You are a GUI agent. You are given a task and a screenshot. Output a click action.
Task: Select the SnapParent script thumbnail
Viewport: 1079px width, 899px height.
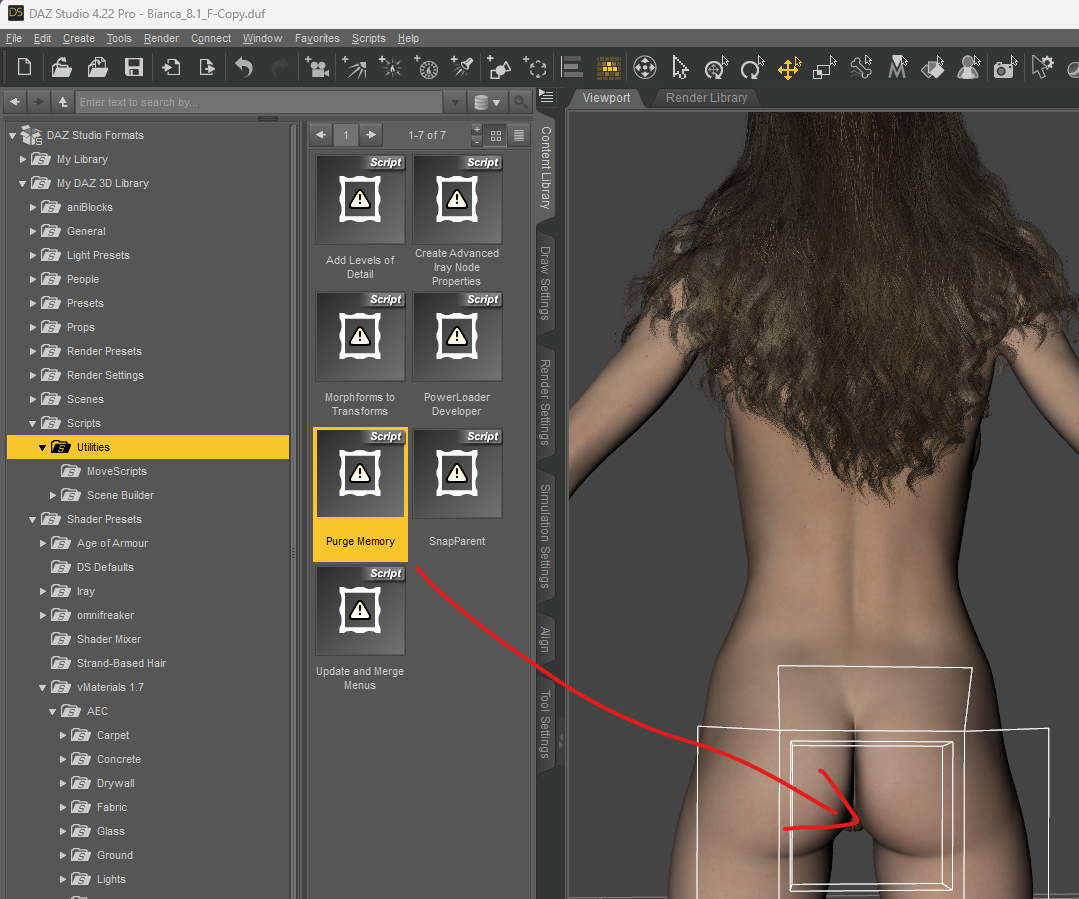coord(457,474)
